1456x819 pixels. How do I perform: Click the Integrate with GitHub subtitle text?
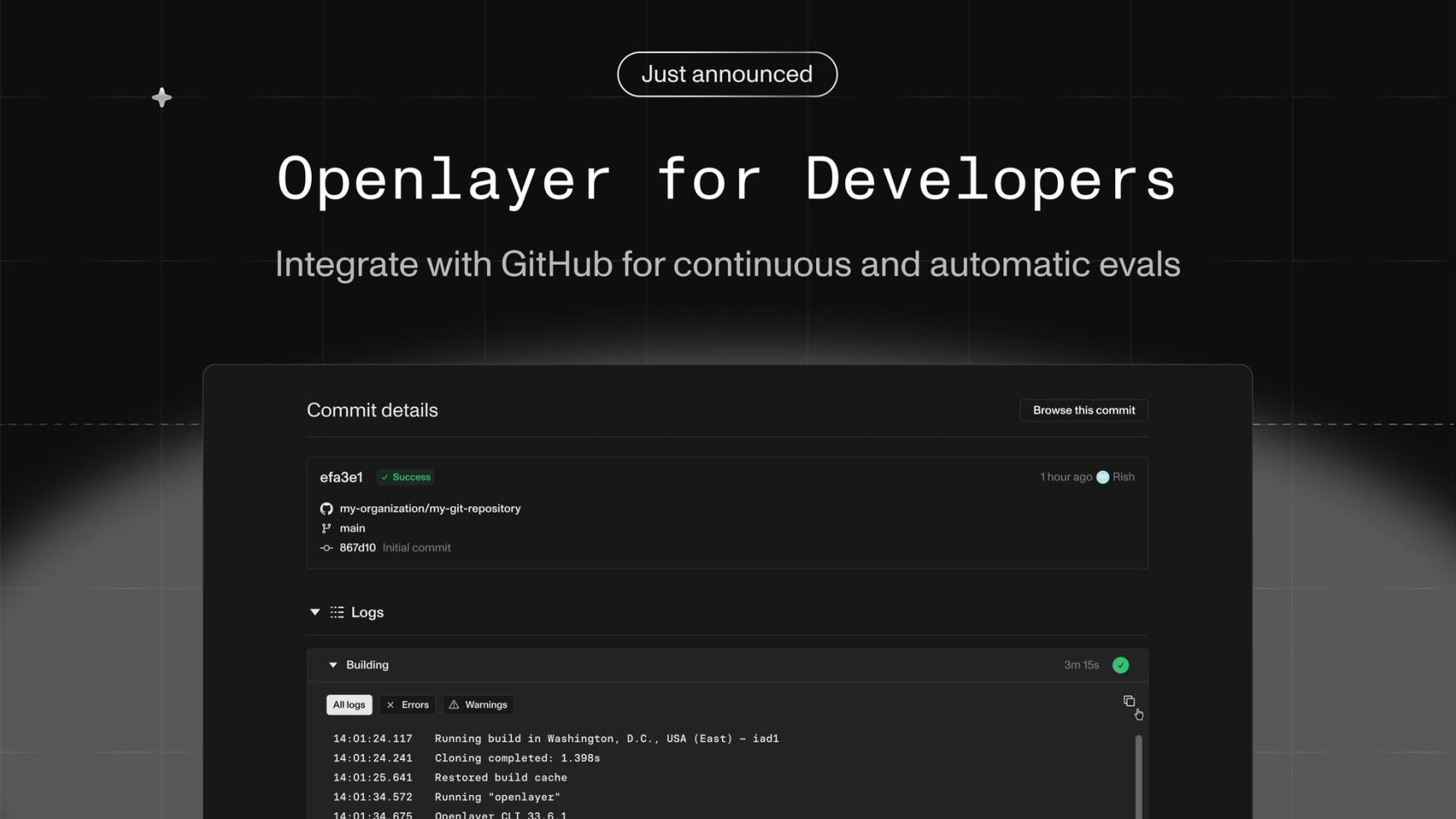pos(727,265)
